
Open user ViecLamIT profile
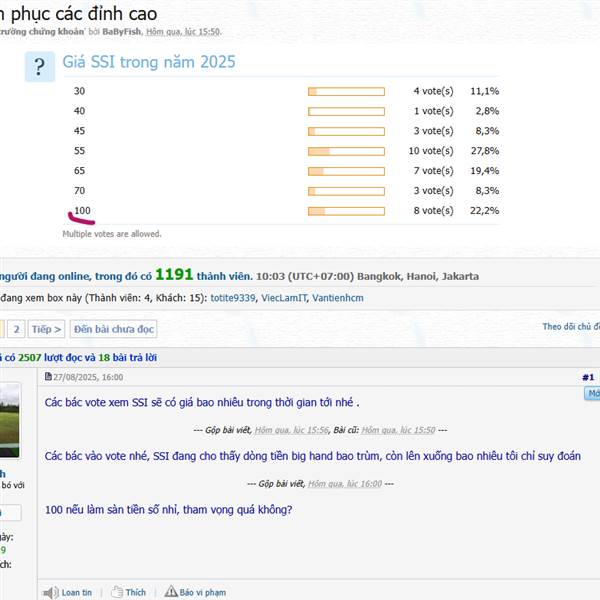[284, 298]
